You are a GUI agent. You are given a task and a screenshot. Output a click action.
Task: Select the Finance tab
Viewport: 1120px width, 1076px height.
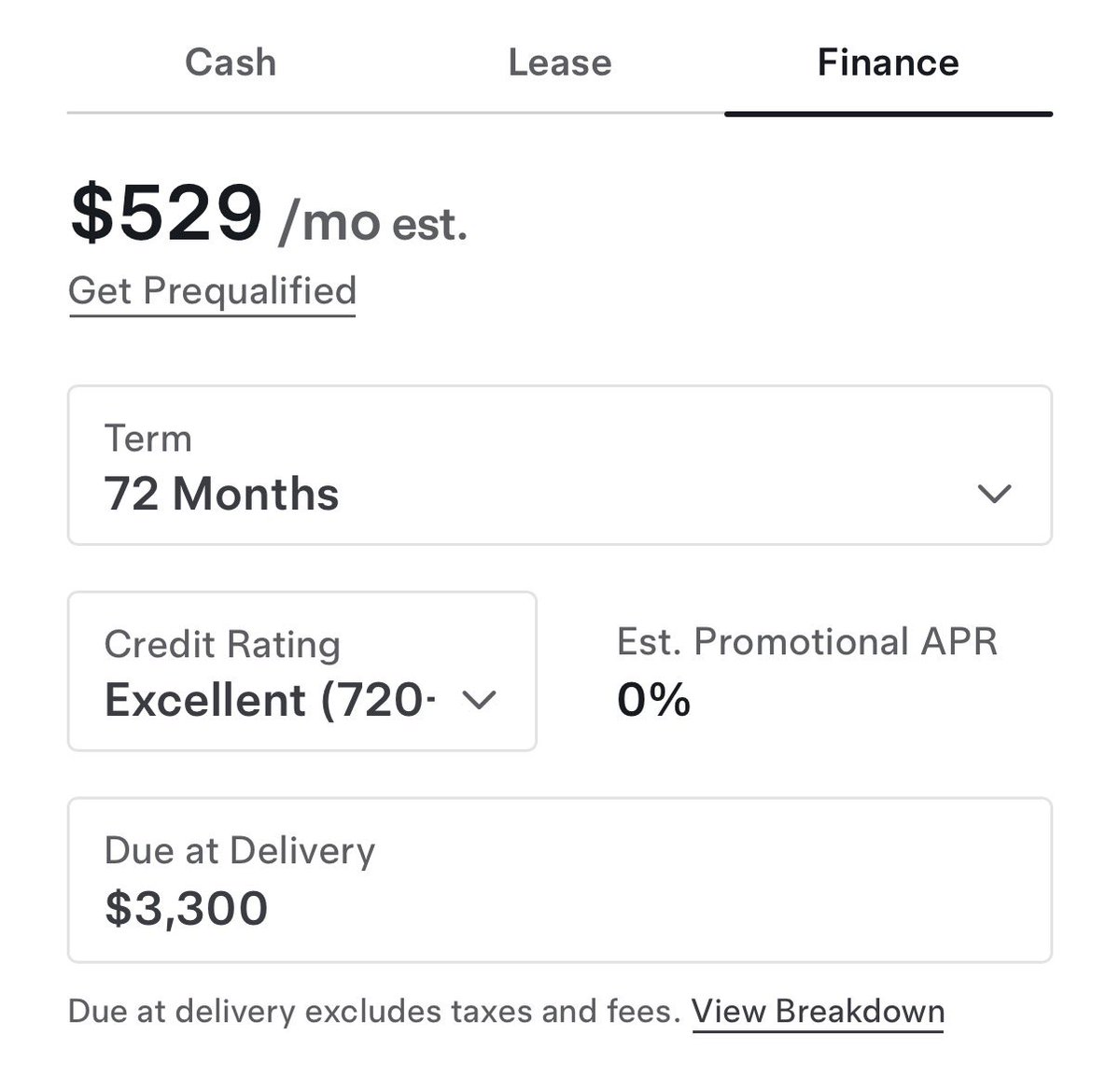coord(888,63)
